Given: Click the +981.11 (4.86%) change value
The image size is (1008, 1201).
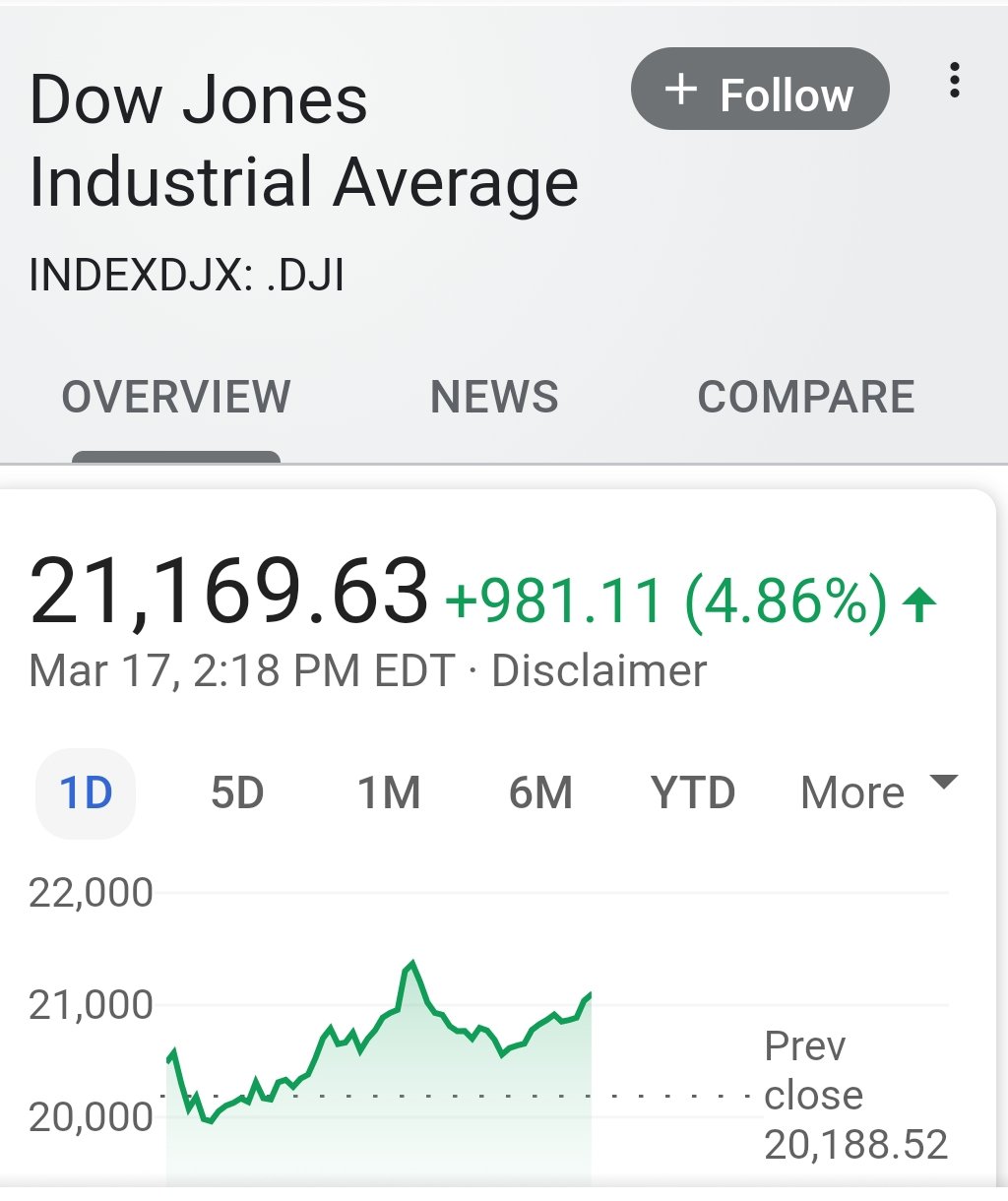Looking at the screenshot, I should 666,601.
